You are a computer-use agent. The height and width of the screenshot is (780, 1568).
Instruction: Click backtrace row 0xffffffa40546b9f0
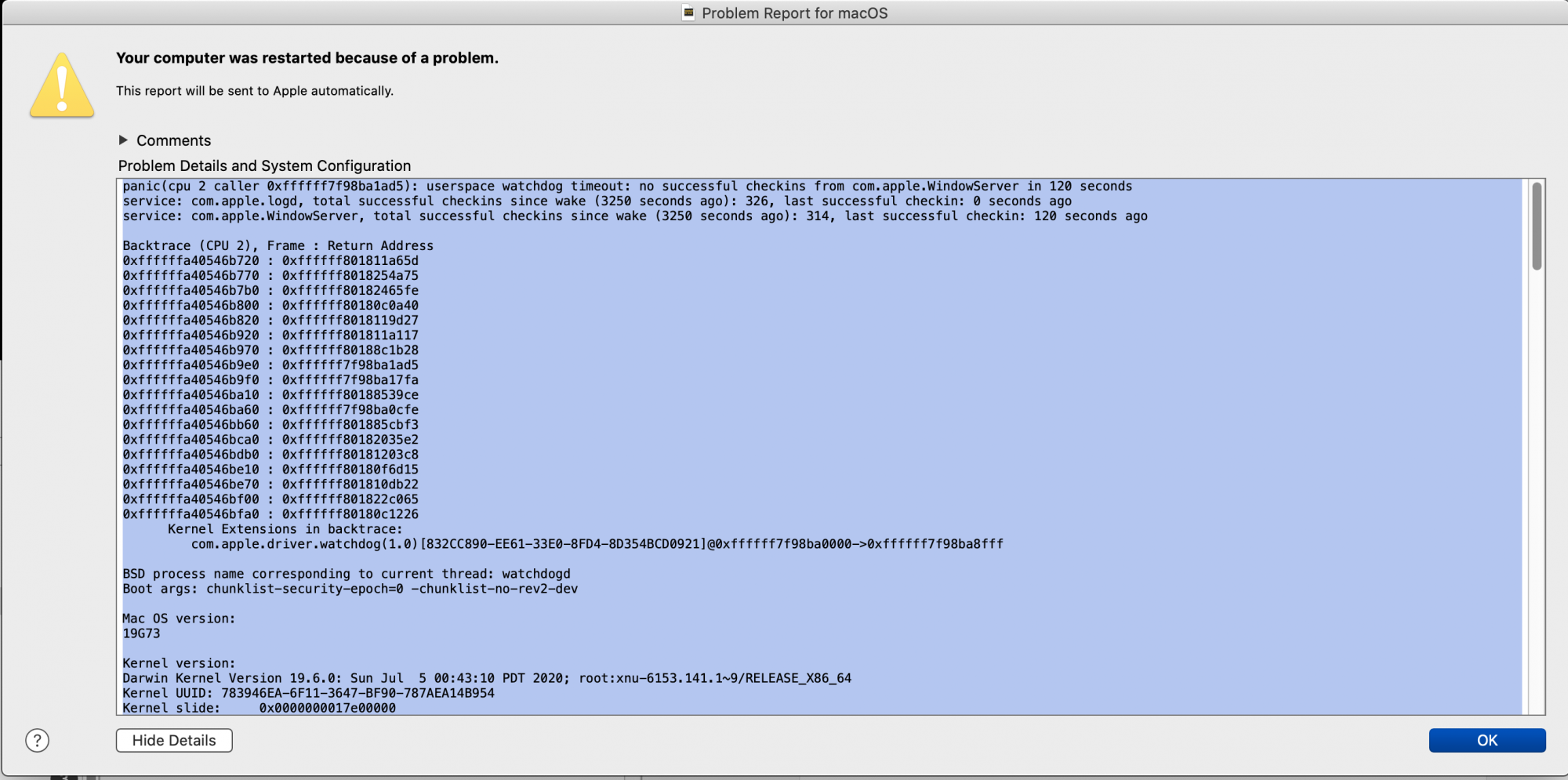[270, 380]
